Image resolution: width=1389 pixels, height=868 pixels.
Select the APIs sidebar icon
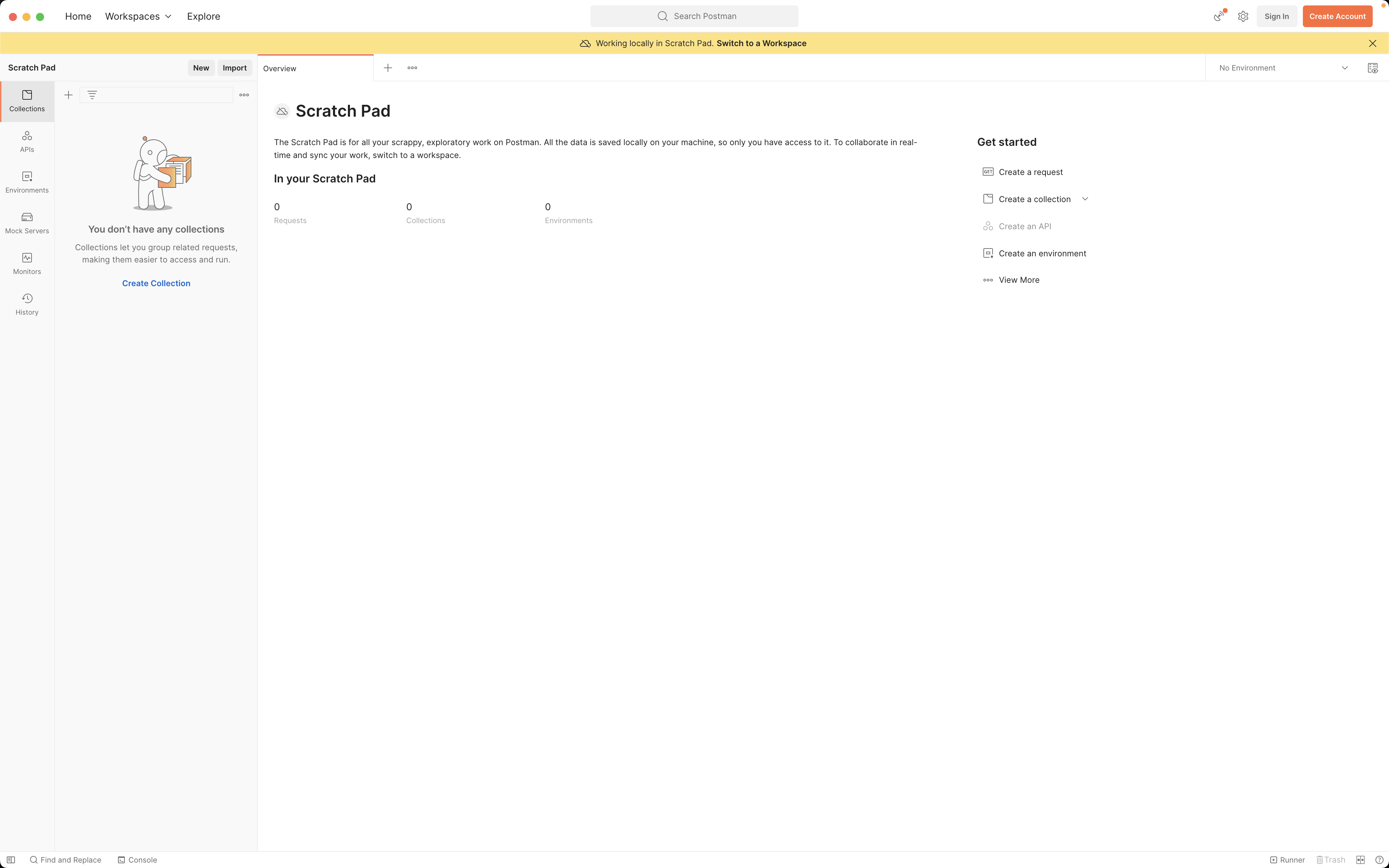tap(26, 141)
